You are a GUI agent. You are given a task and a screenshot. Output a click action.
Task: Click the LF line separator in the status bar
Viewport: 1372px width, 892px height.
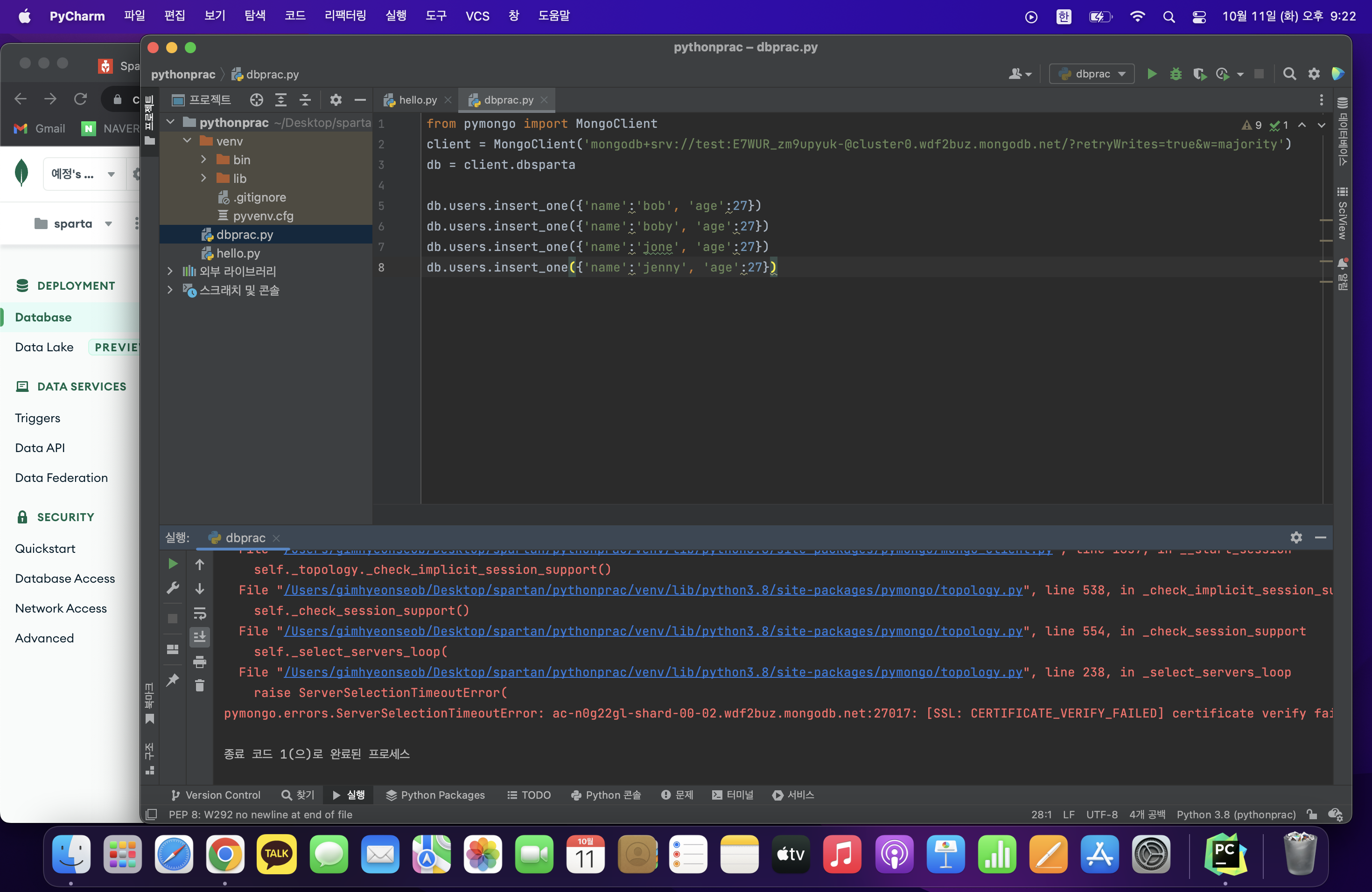tap(1068, 814)
